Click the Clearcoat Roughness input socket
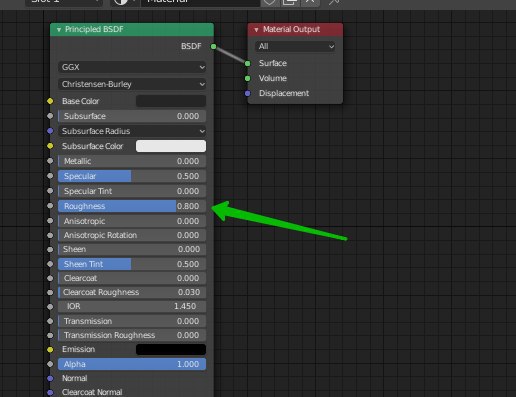This screenshot has height=397, width=516. coord(50,292)
